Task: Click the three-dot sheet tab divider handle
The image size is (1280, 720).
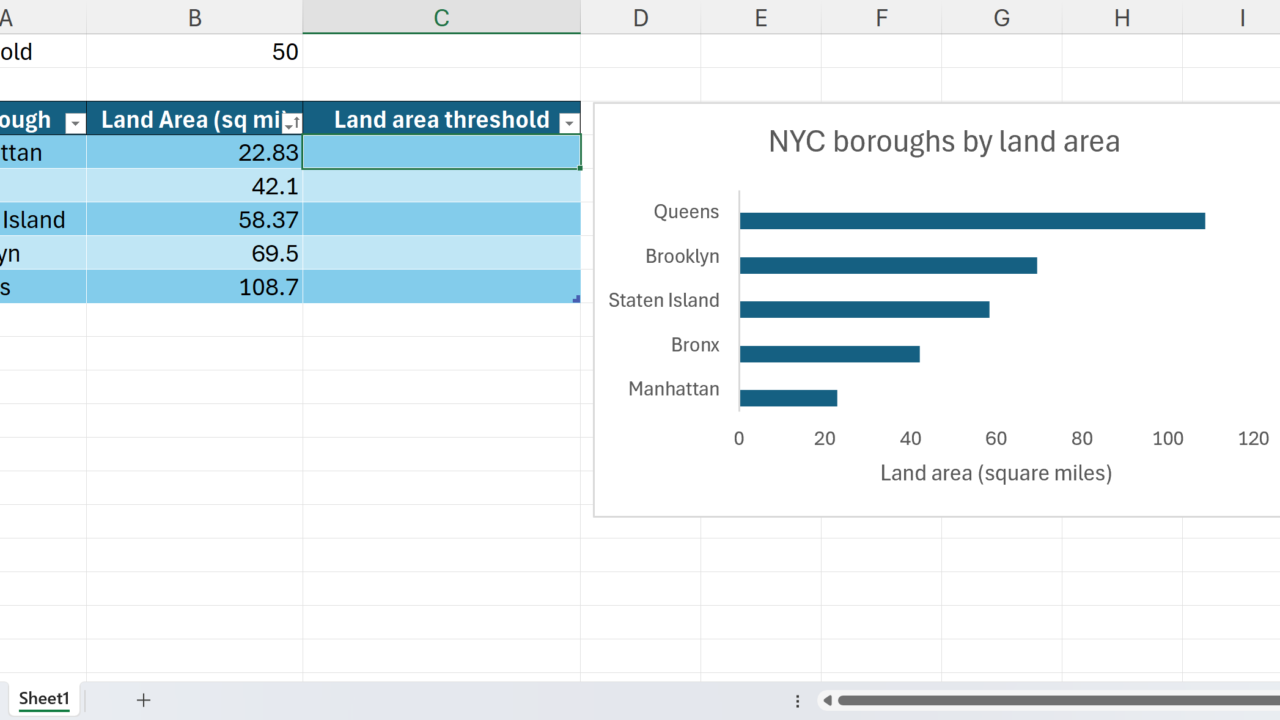Action: pos(797,701)
